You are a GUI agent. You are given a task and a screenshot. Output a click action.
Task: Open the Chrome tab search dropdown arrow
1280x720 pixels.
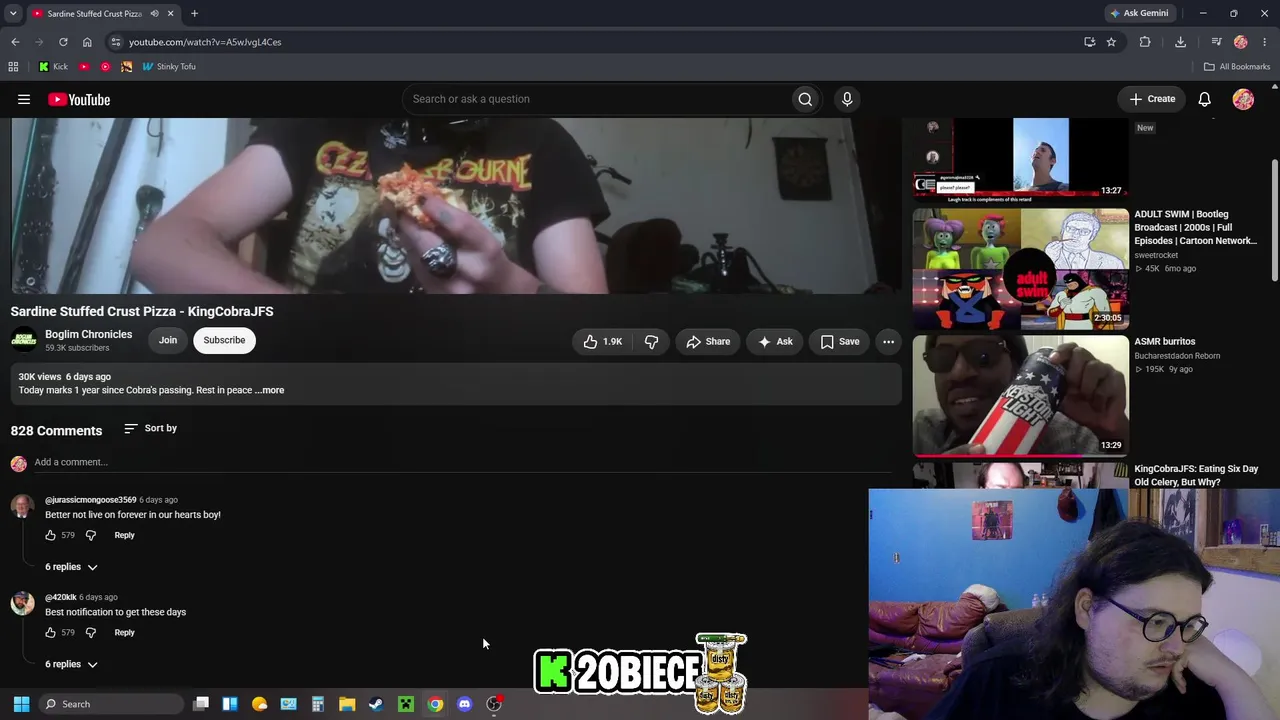(13, 14)
